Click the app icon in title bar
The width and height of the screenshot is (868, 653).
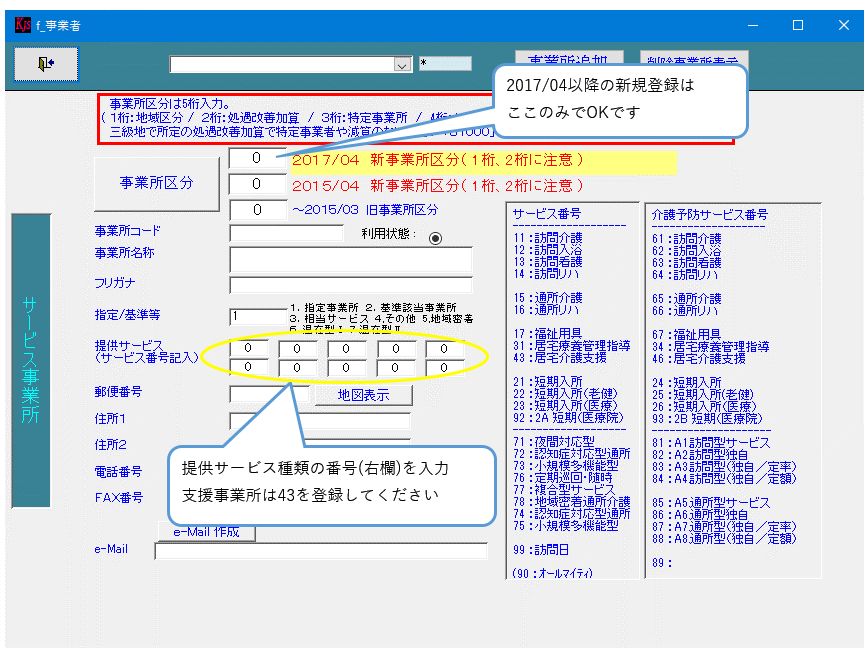pyautogui.click(x=22, y=25)
